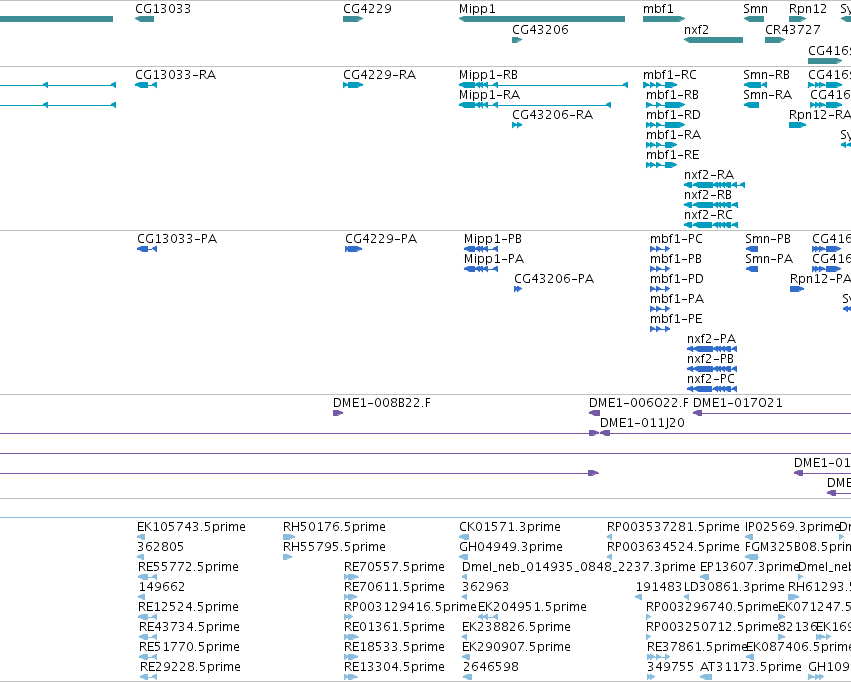Select transcript CG13033-RA
The height and width of the screenshot is (682, 851).
point(146,85)
